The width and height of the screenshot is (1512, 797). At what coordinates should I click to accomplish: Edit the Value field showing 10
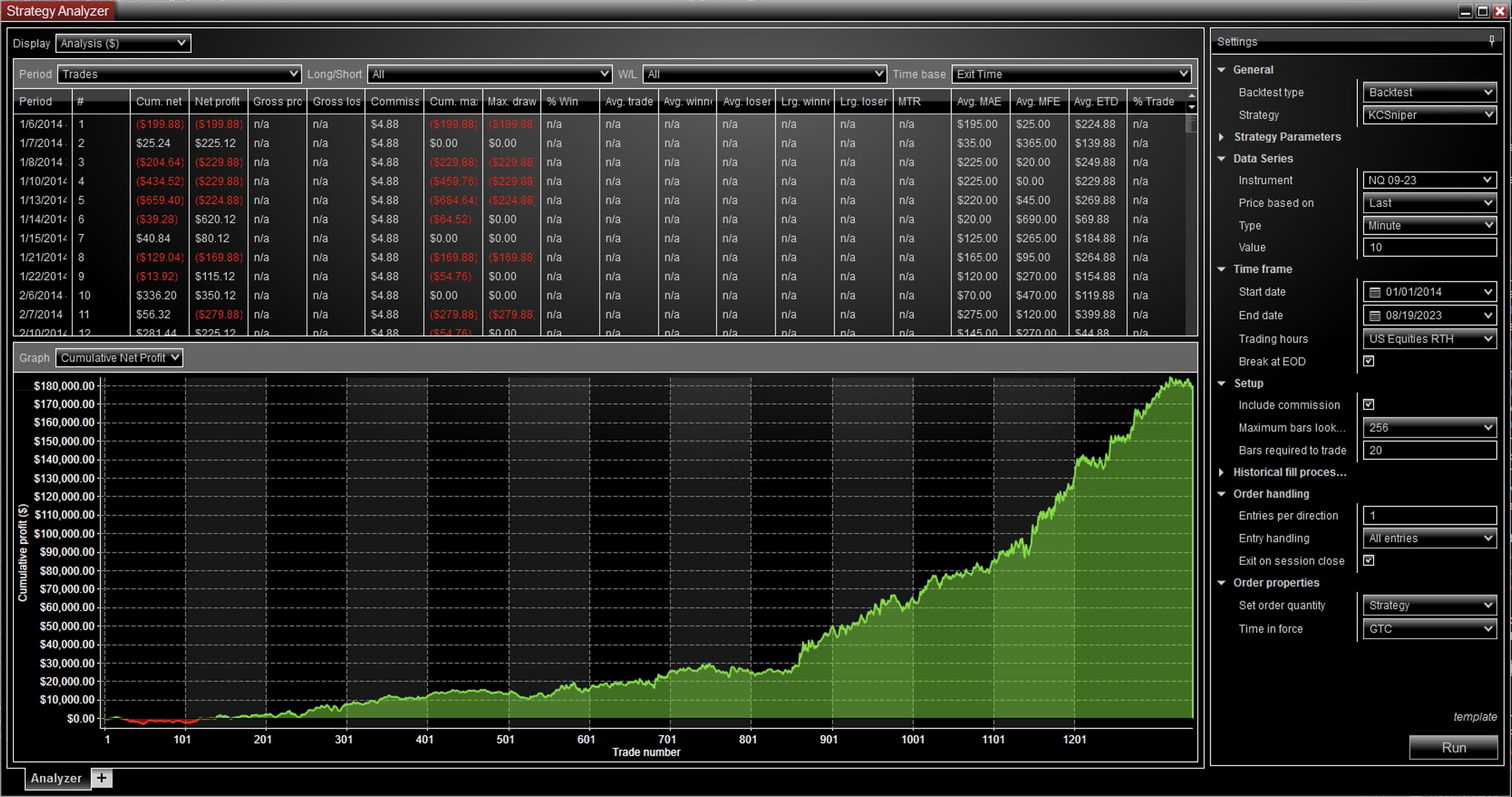pos(1429,247)
